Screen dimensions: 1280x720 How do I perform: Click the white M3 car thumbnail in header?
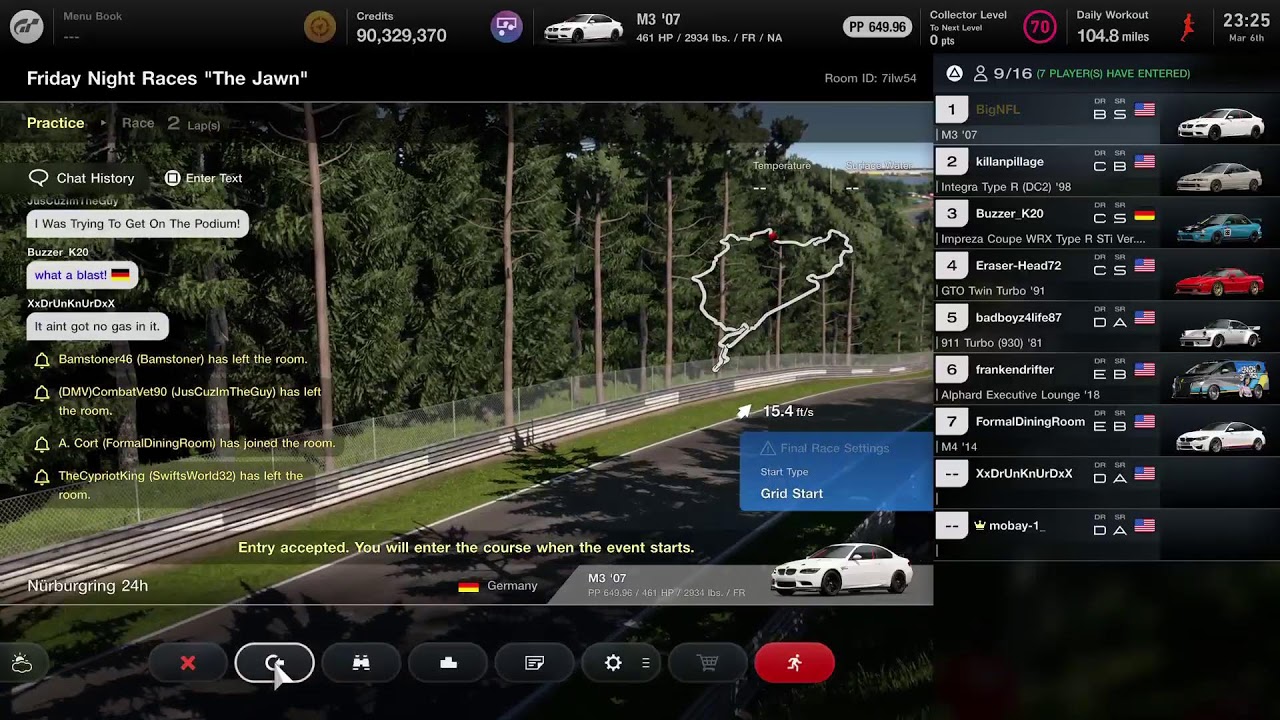click(x=583, y=28)
